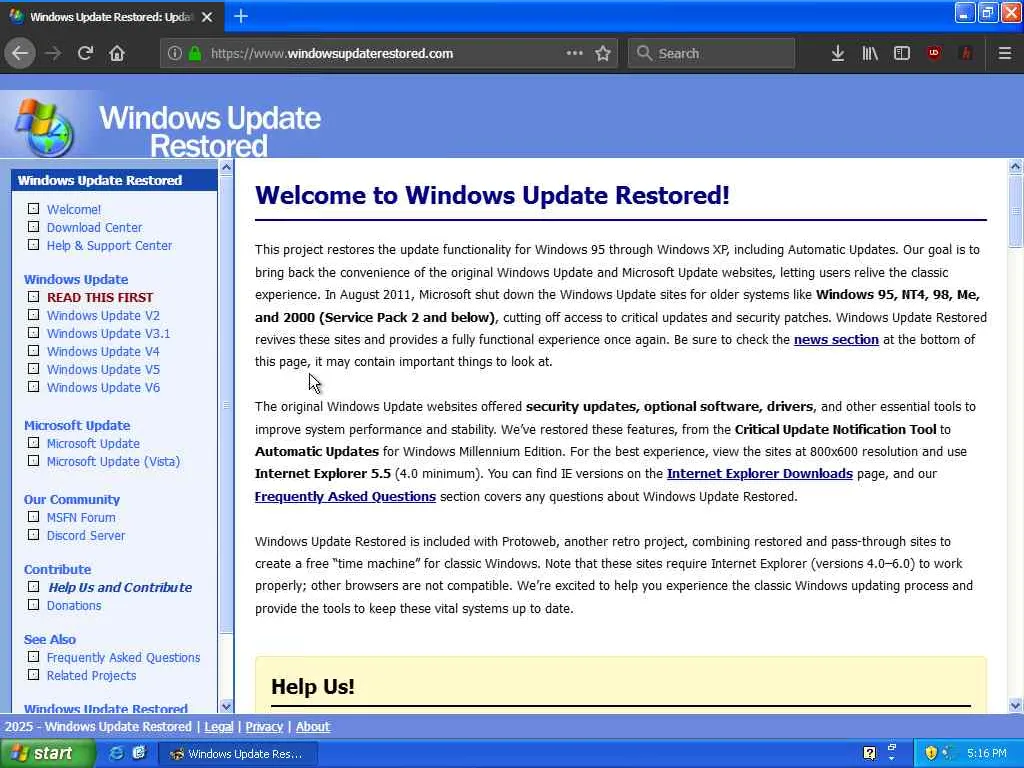This screenshot has height=768, width=1024.
Task: Open Help Us and Contribute link
Action: coord(120,587)
